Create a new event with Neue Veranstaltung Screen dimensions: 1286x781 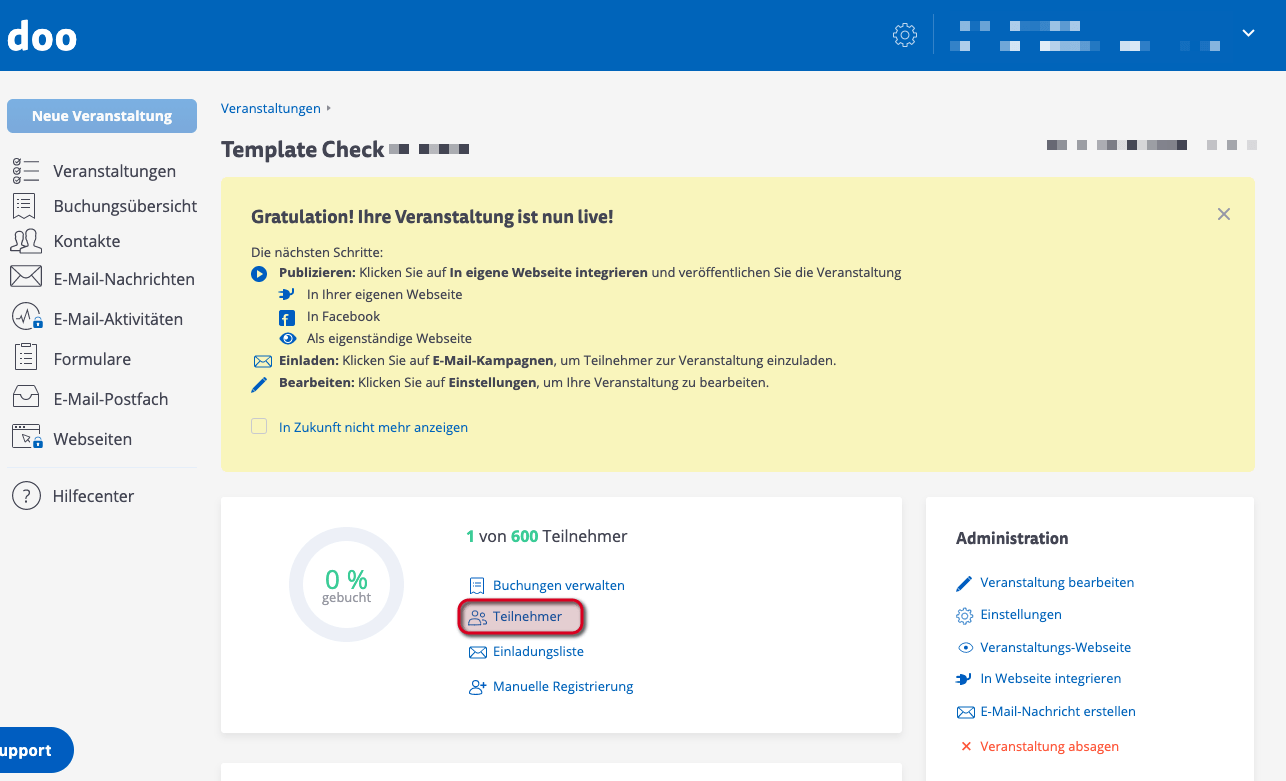coord(102,116)
